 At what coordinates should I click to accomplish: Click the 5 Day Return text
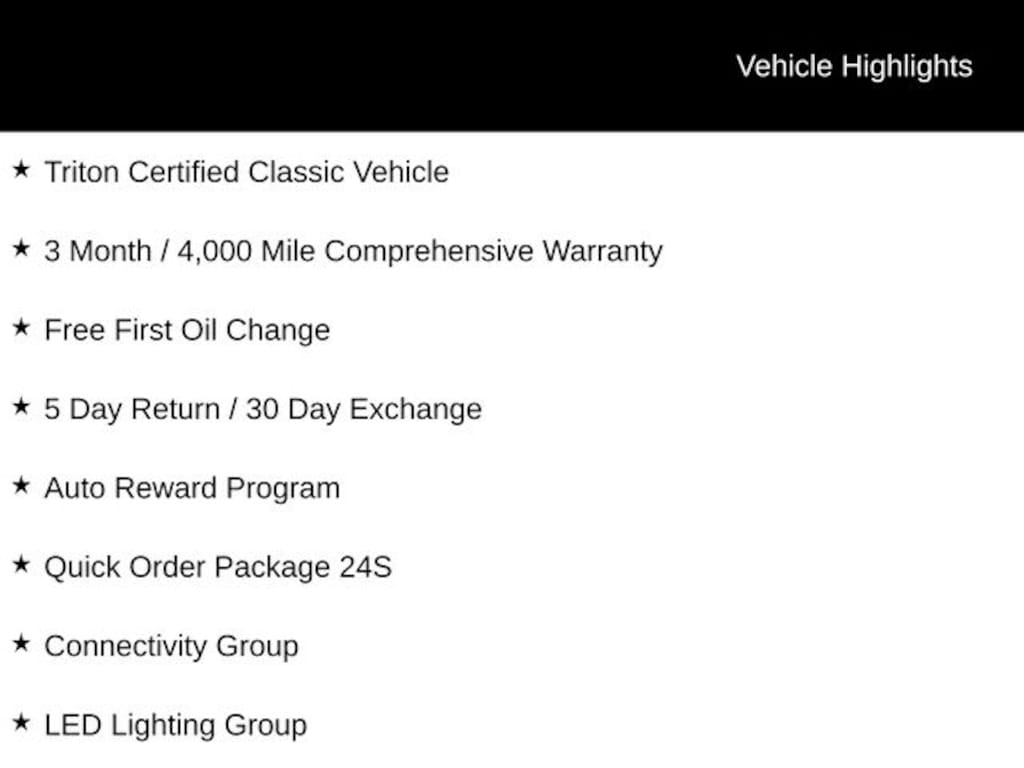point(130,409)
